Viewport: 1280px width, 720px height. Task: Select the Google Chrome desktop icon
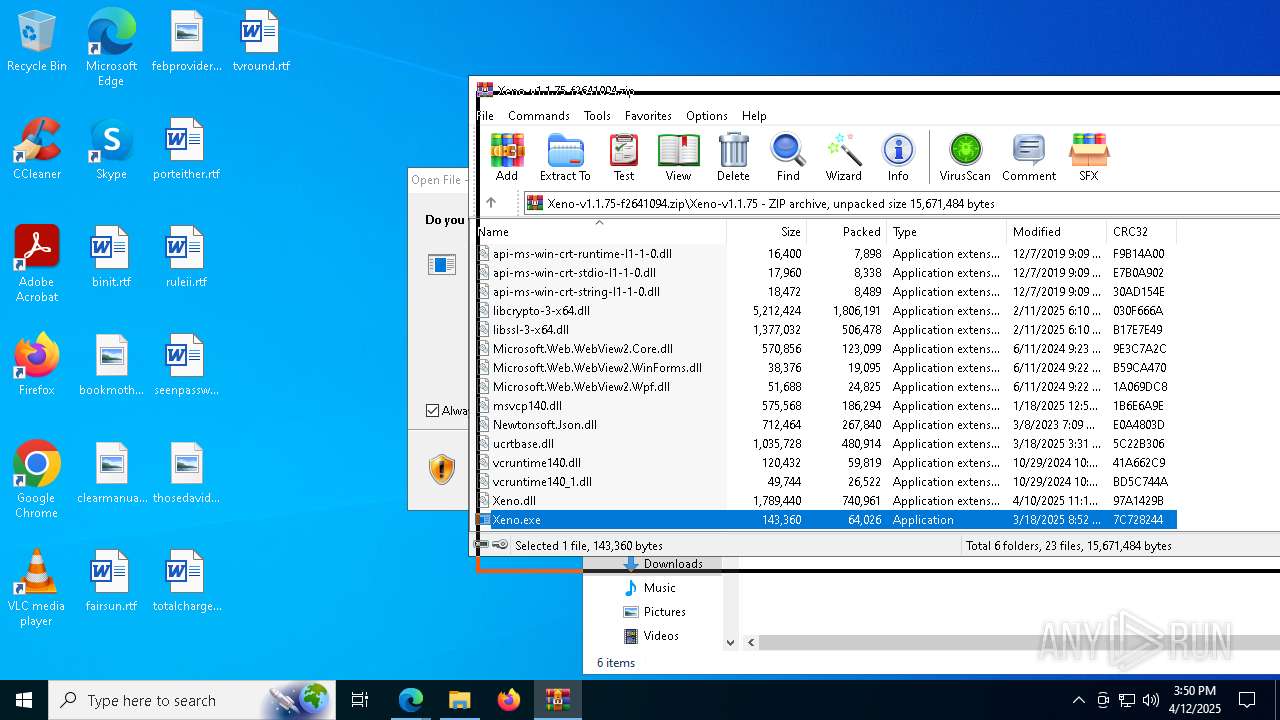(x=37, y=480)
